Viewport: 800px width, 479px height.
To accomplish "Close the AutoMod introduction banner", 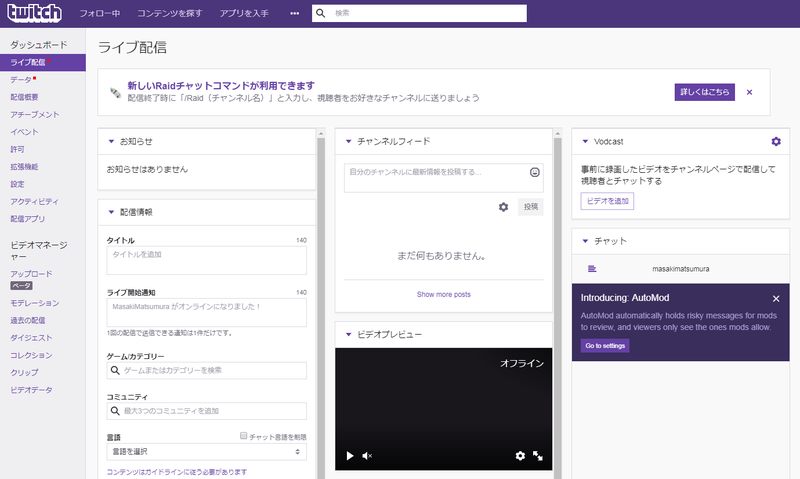I will (x=776, y=298).
